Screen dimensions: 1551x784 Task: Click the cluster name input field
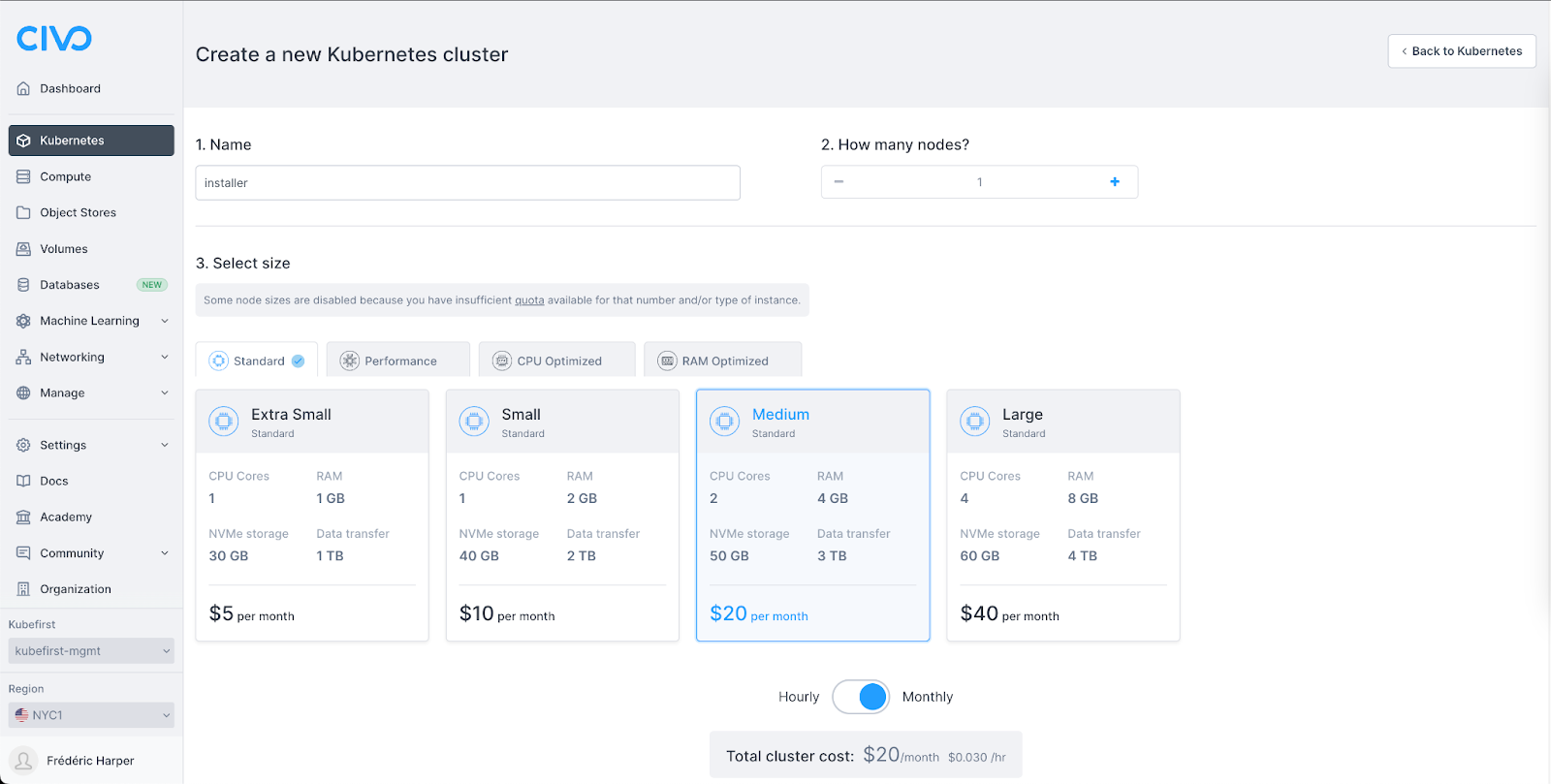pyautogui.click(x=468, y=182)
